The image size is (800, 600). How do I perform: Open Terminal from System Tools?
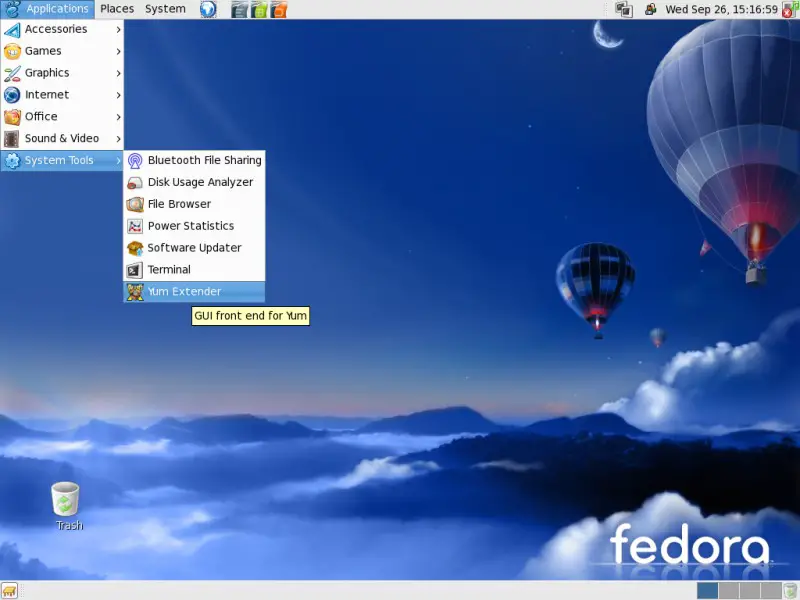tap(194, 270)
